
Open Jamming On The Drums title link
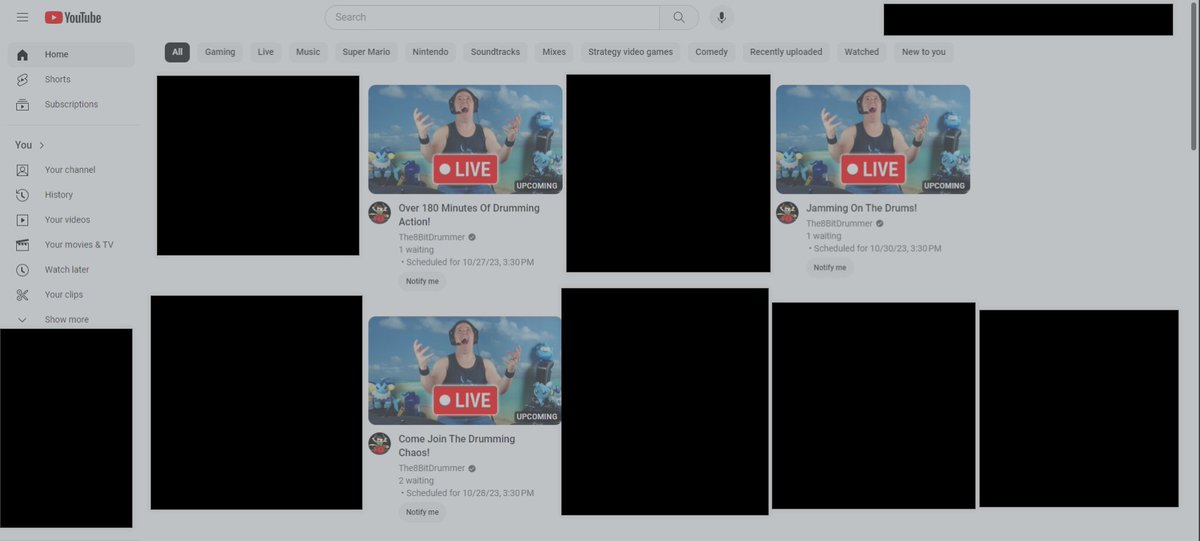[x=861, y=208]
